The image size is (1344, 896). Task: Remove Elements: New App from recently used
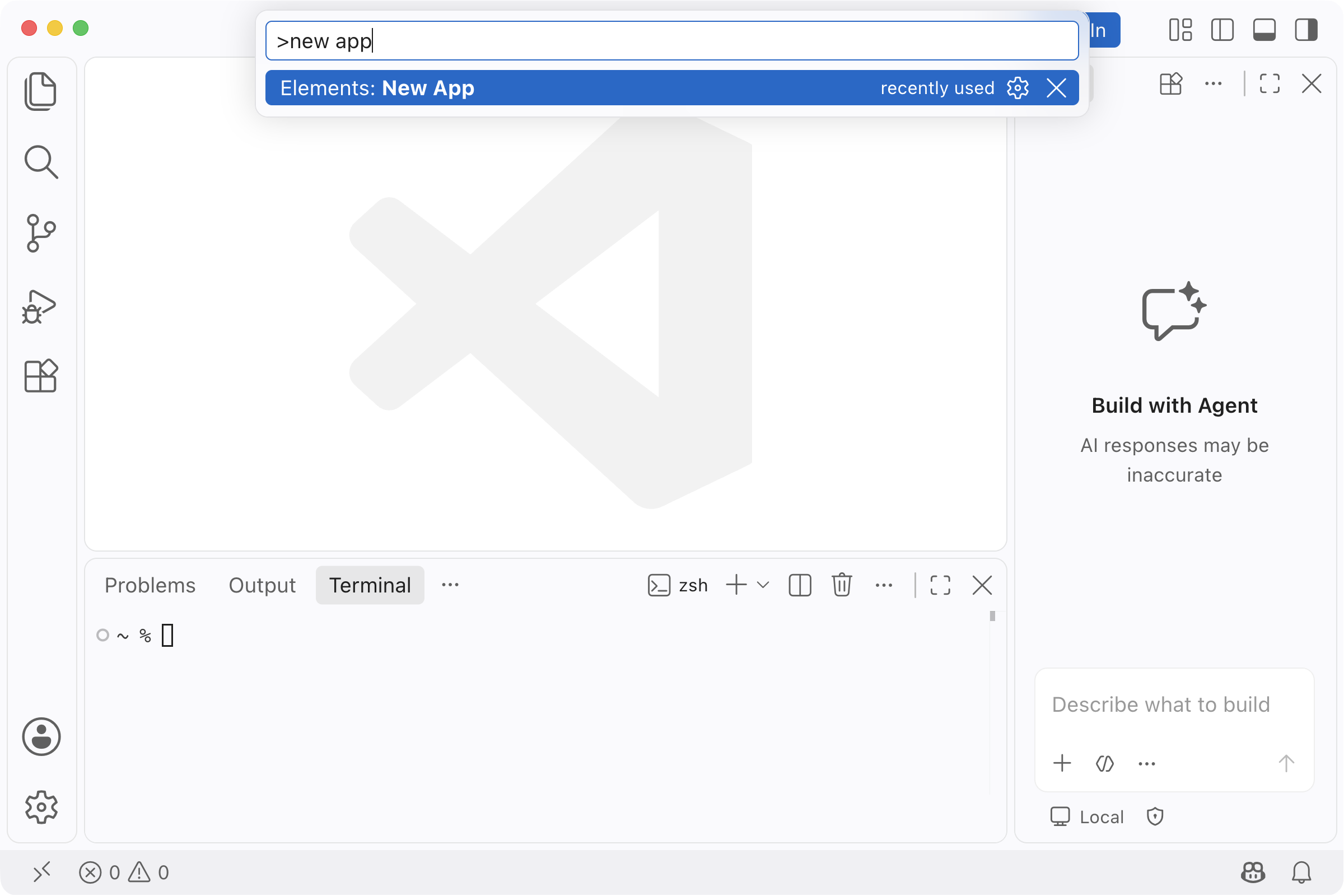pyautogui.click(x=1056, y=88)
